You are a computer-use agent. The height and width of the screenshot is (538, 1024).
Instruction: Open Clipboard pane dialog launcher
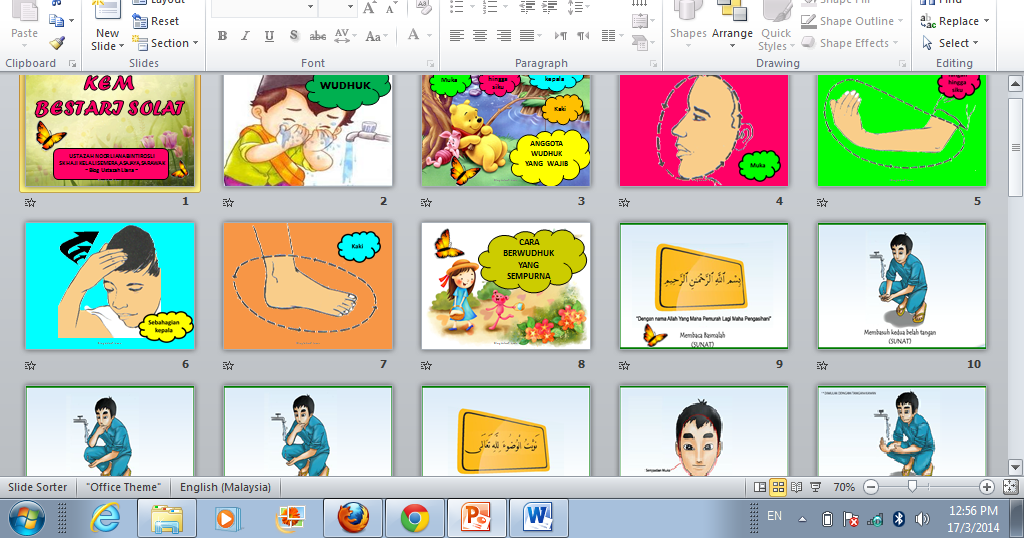point(72,64)
